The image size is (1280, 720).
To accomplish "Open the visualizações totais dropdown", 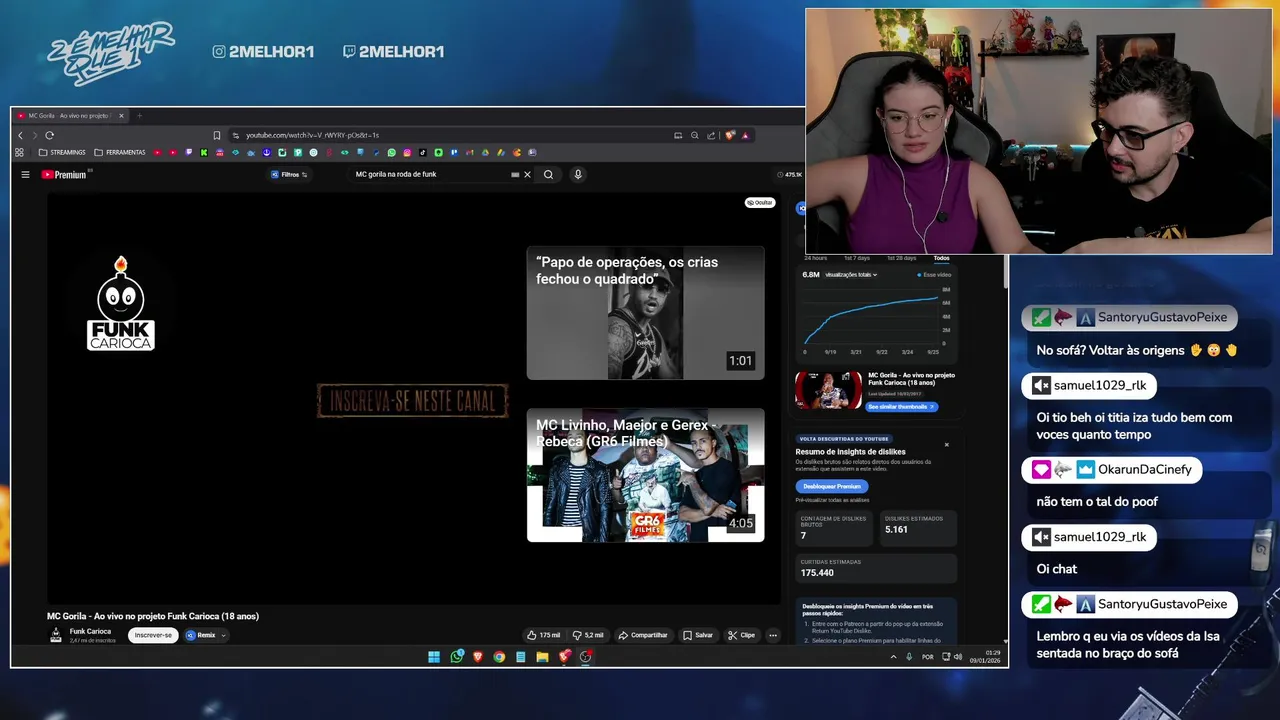I will [x=851, y=274].
